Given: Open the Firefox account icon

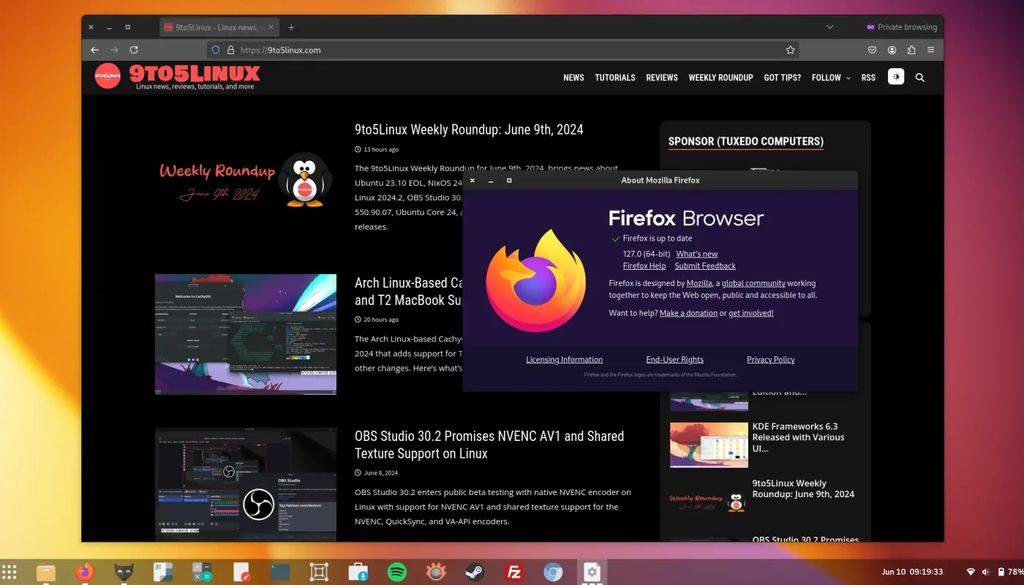Looking at the screenshot, I should coord(892,50).
